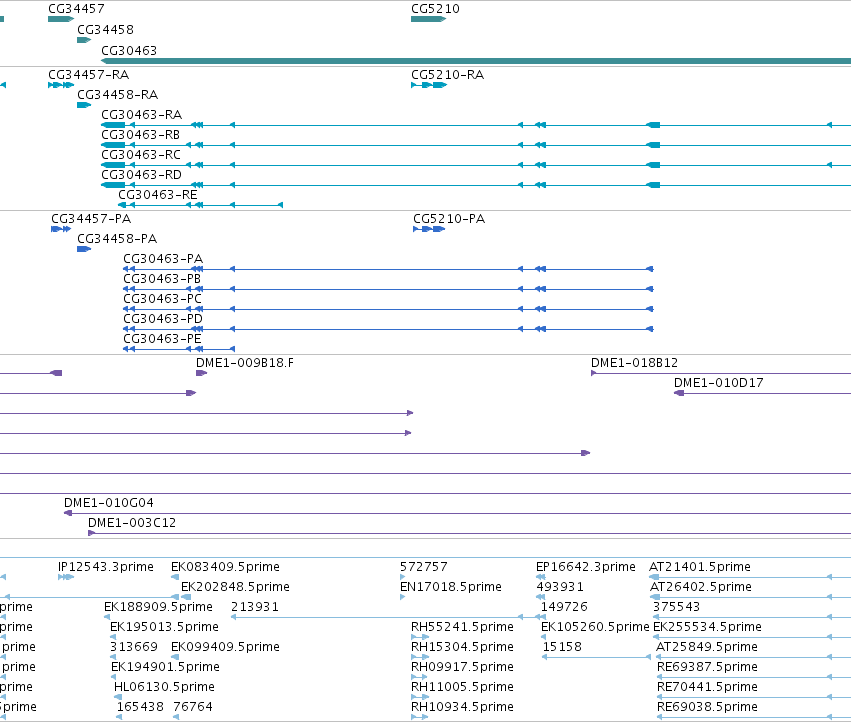Click the CG34458-PA blue glyph
This screenshot has height=722, width=851.
click(84, 249)
